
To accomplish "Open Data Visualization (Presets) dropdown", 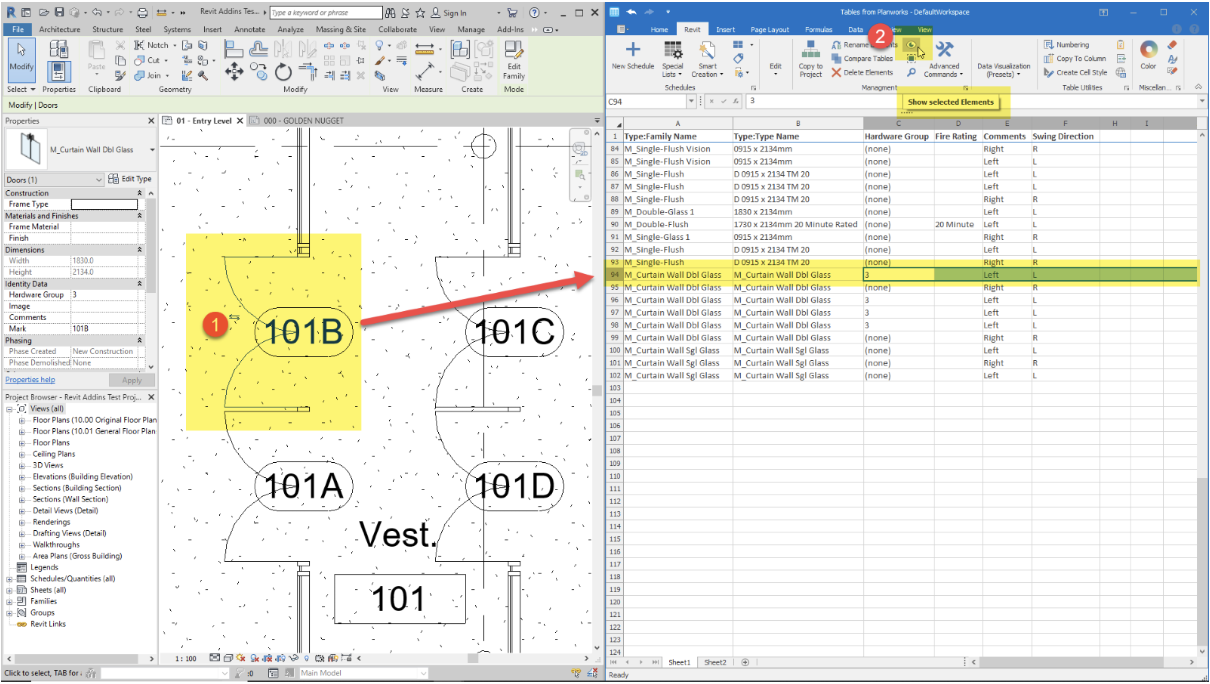I will pos(1003,70).
